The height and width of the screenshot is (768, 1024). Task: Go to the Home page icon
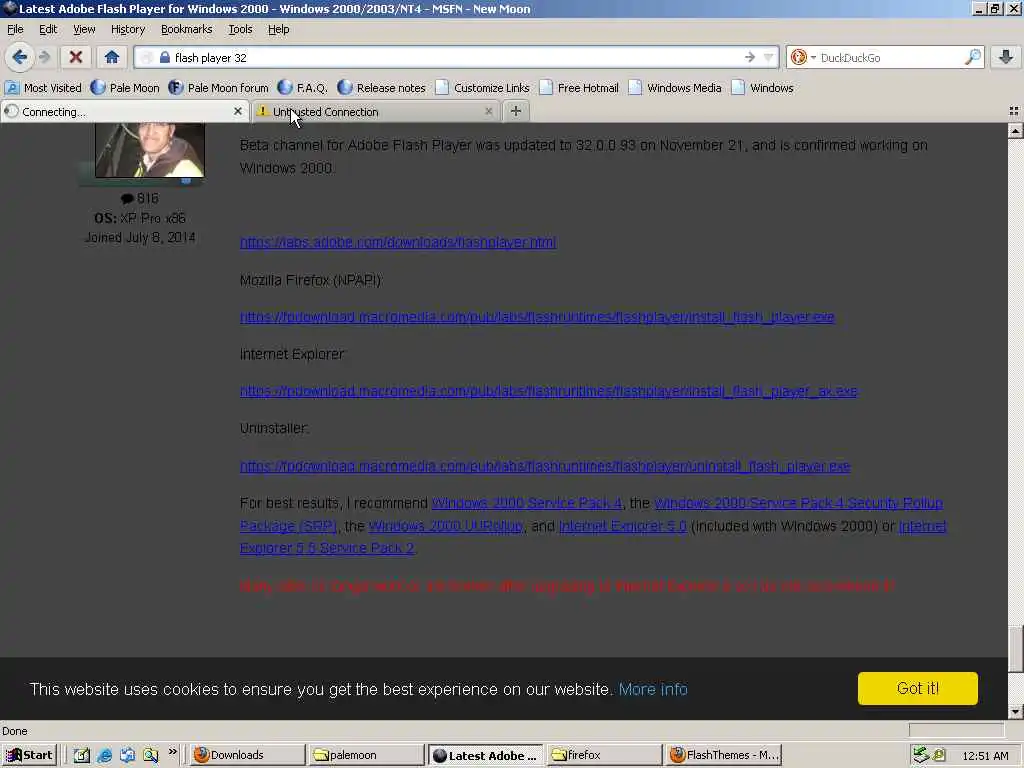point(112,57)
